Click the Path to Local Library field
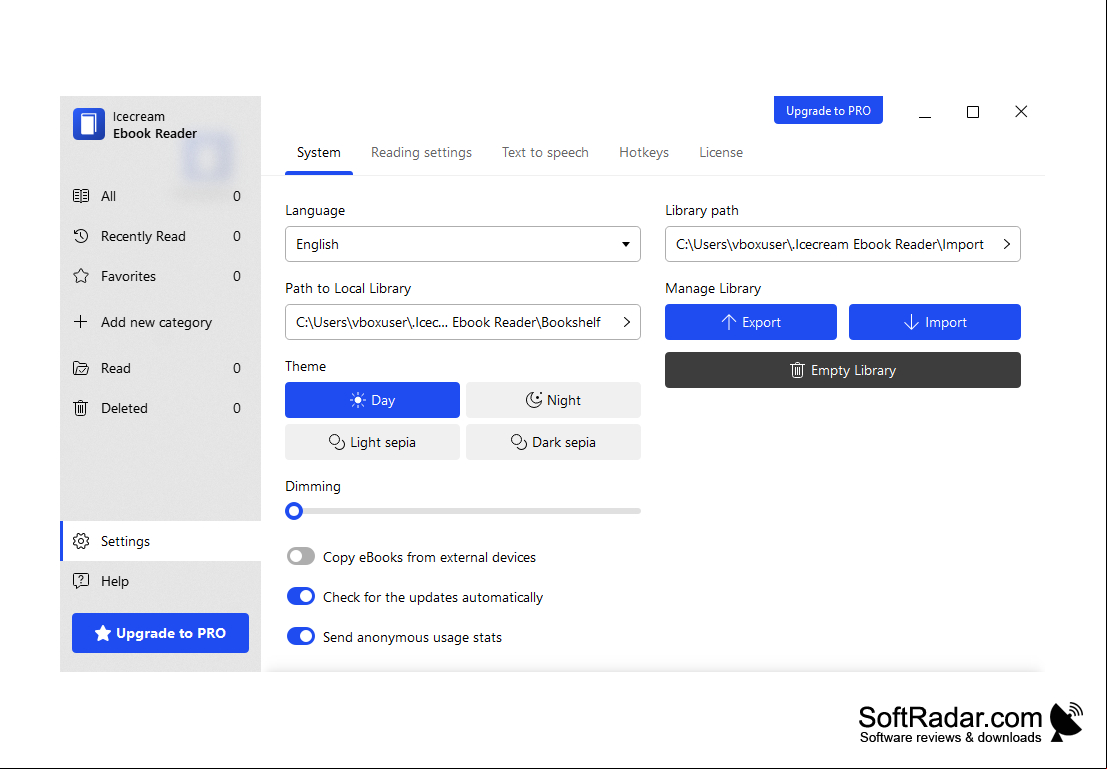This screenshot has height=769, width=1107. click(x=462, y=322)
